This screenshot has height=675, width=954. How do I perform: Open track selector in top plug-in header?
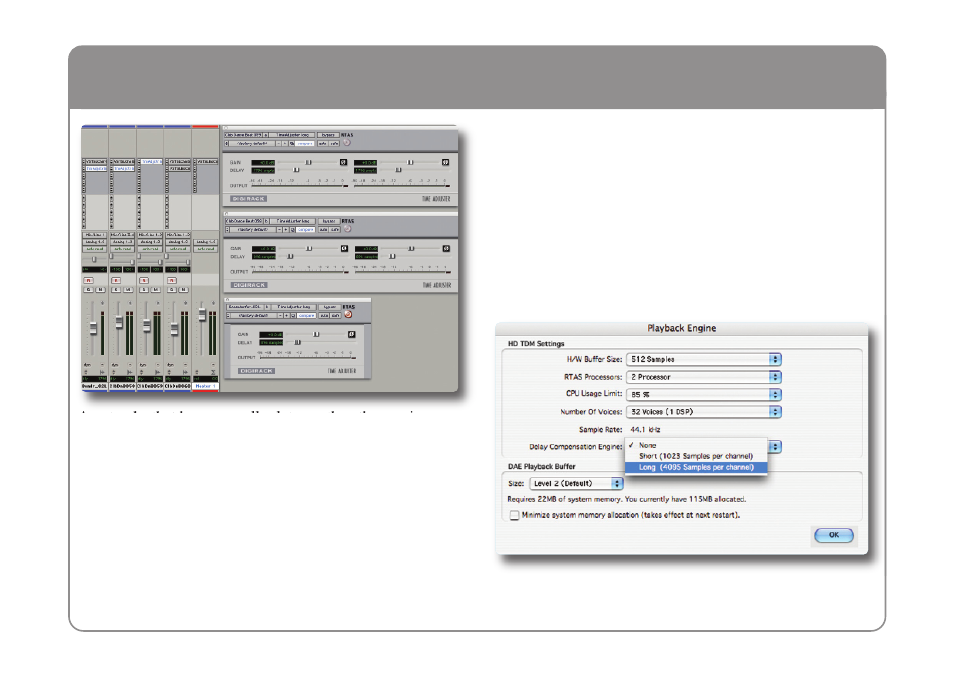pos(243,135)
